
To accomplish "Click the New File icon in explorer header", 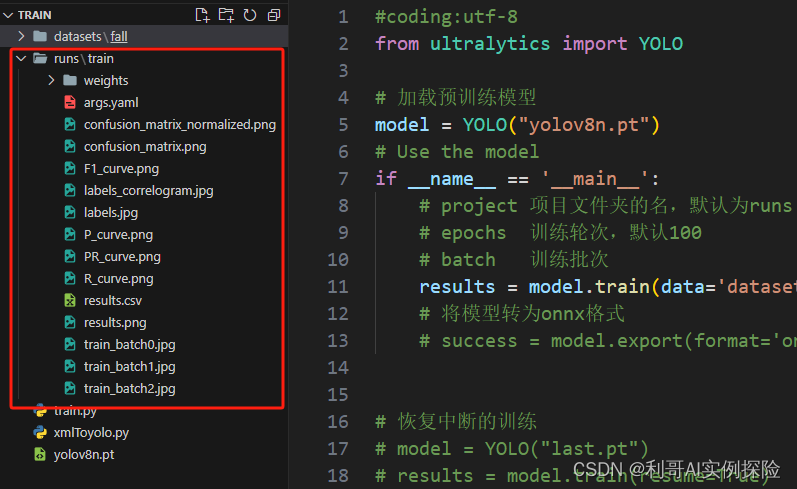I will (202, 15).
